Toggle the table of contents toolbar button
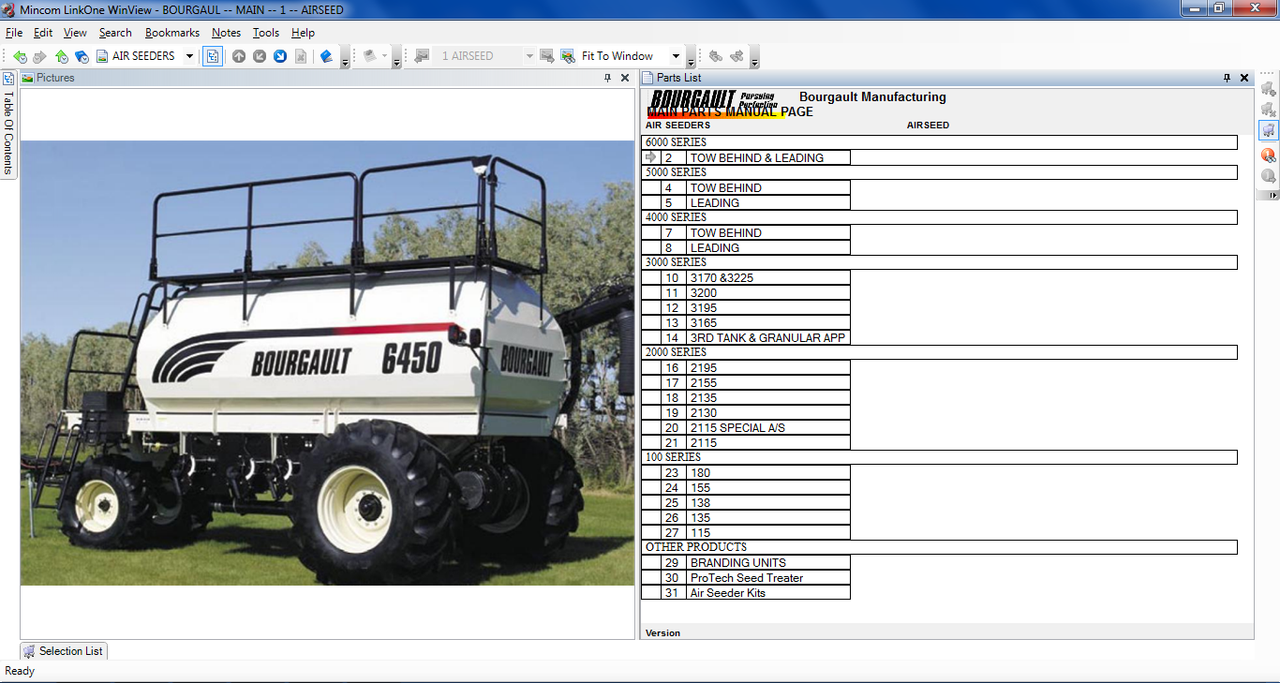The height and width of the screenshot is (683, 1280). tap(212, 56)
